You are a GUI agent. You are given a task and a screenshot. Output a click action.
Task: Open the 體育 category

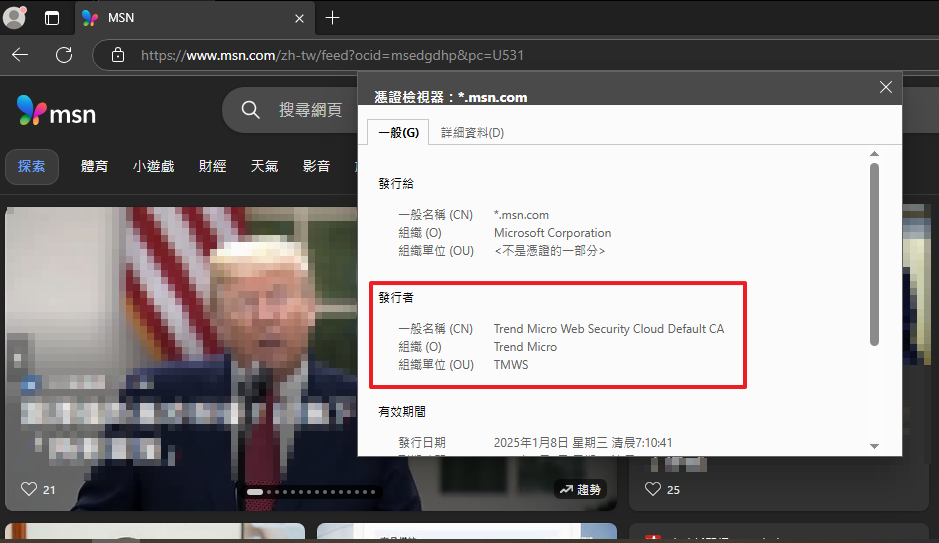95,166
